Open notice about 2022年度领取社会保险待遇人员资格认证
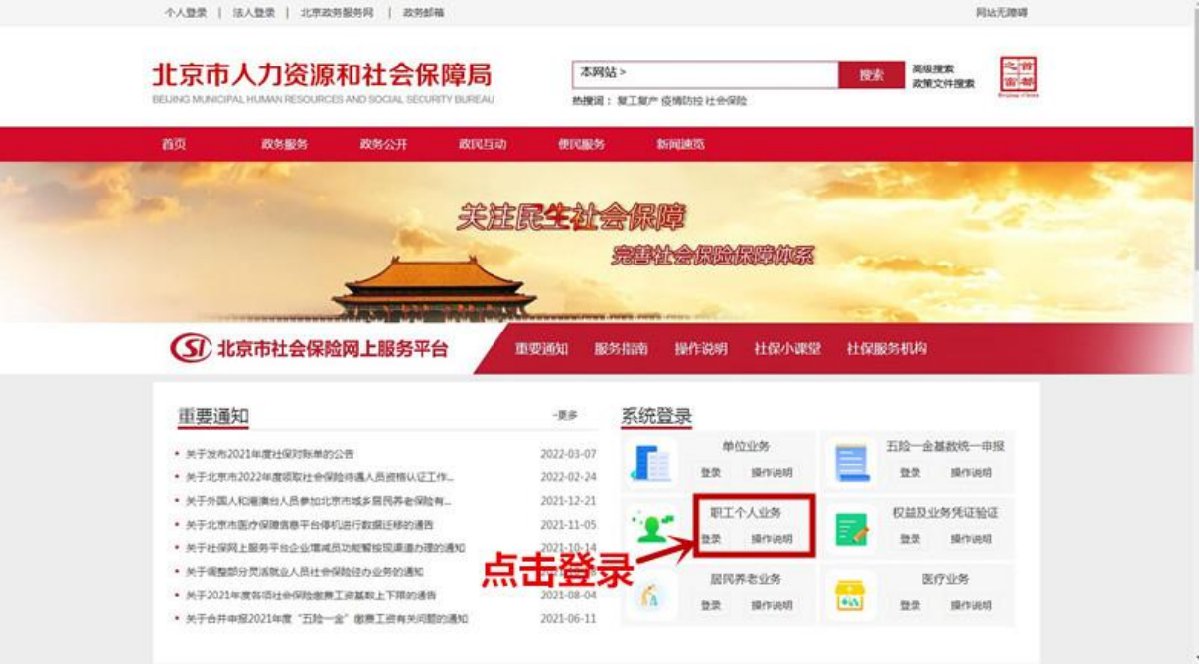 tap(320, 477)
